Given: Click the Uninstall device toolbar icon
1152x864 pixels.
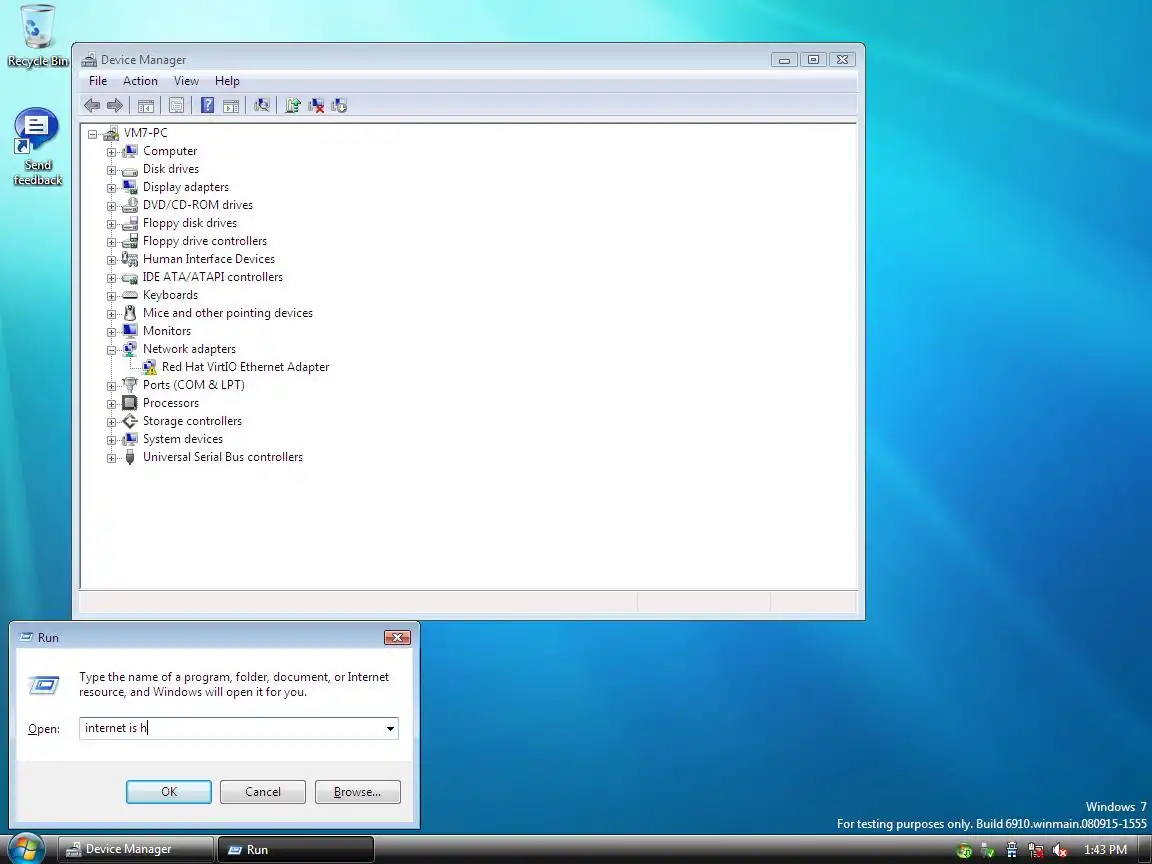Looking at the screenshot, I should (x=316, y=106).
